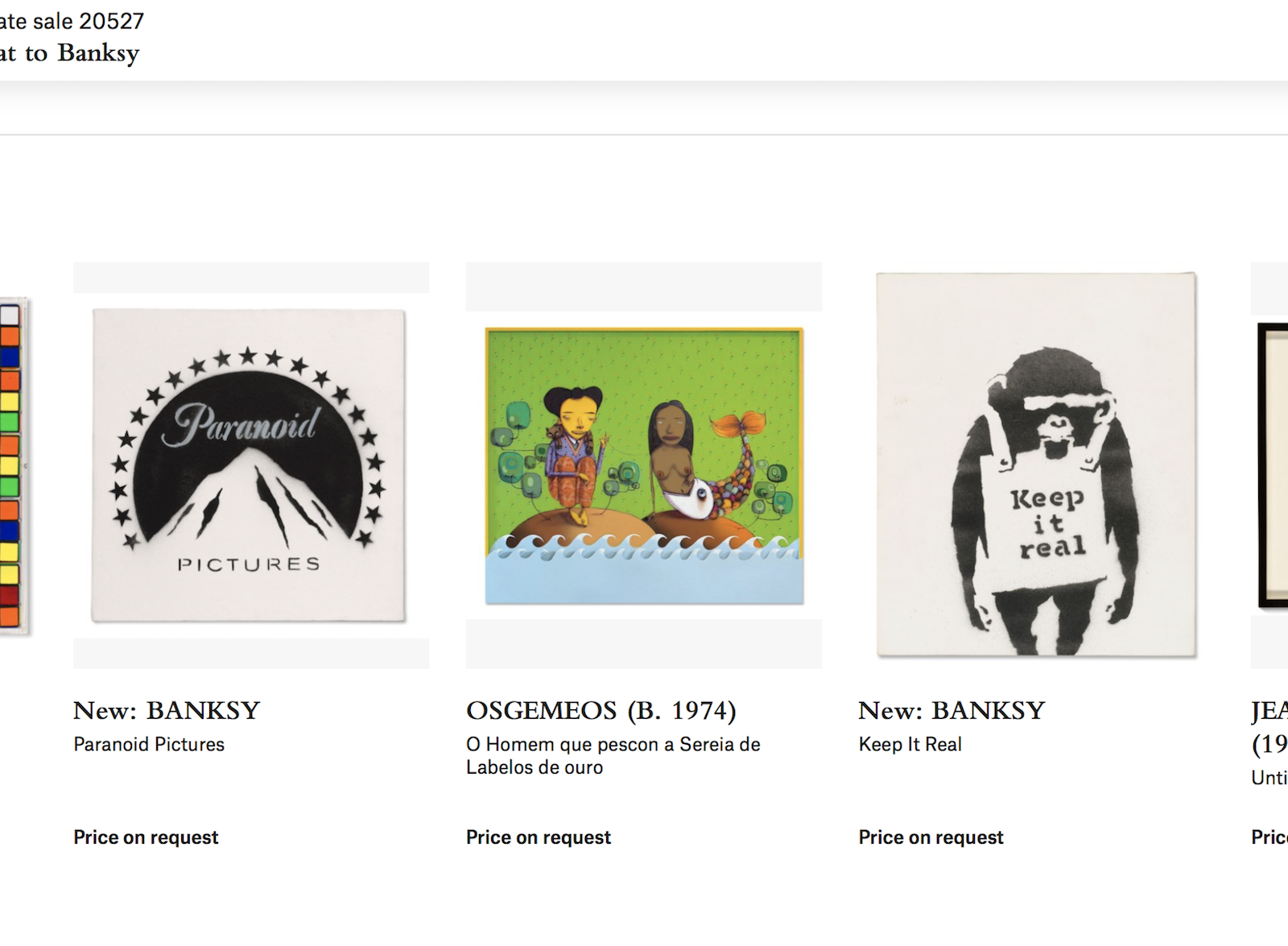Open the Keep It Real monkey artwork

(x=1036, y=465)
